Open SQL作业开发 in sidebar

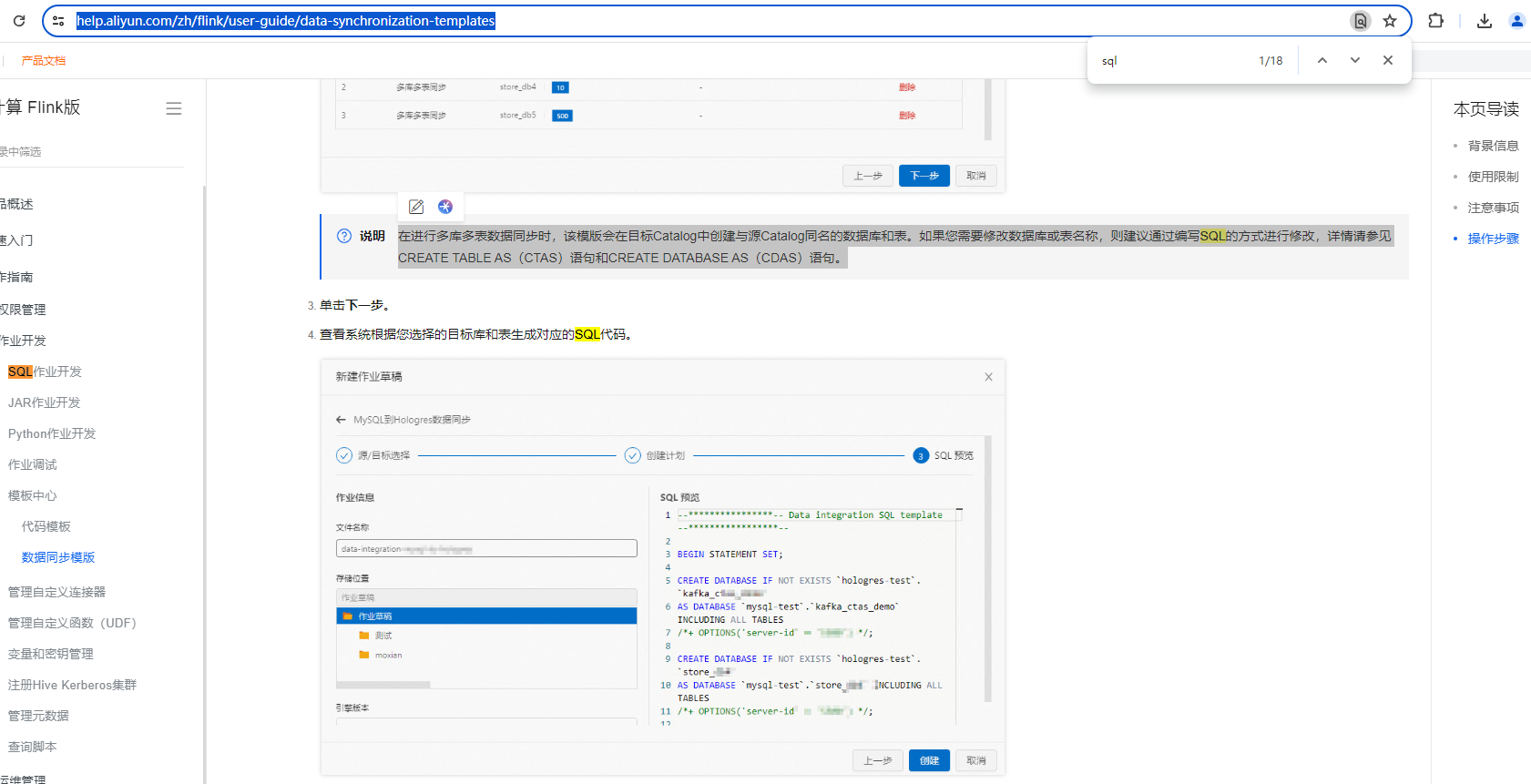[x=45, y=372]
